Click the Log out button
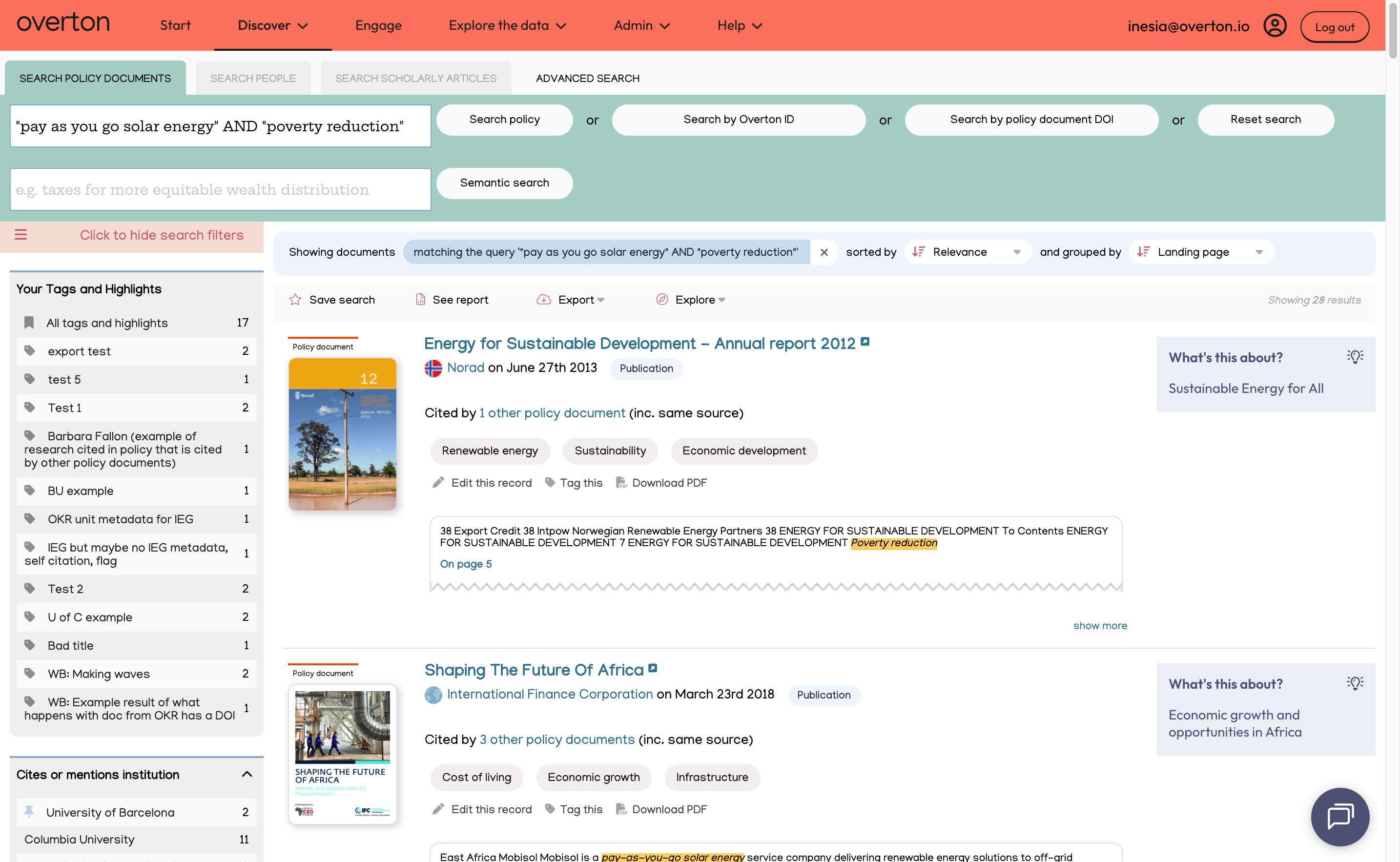1400x862 pixels. tap(1334, 27)
